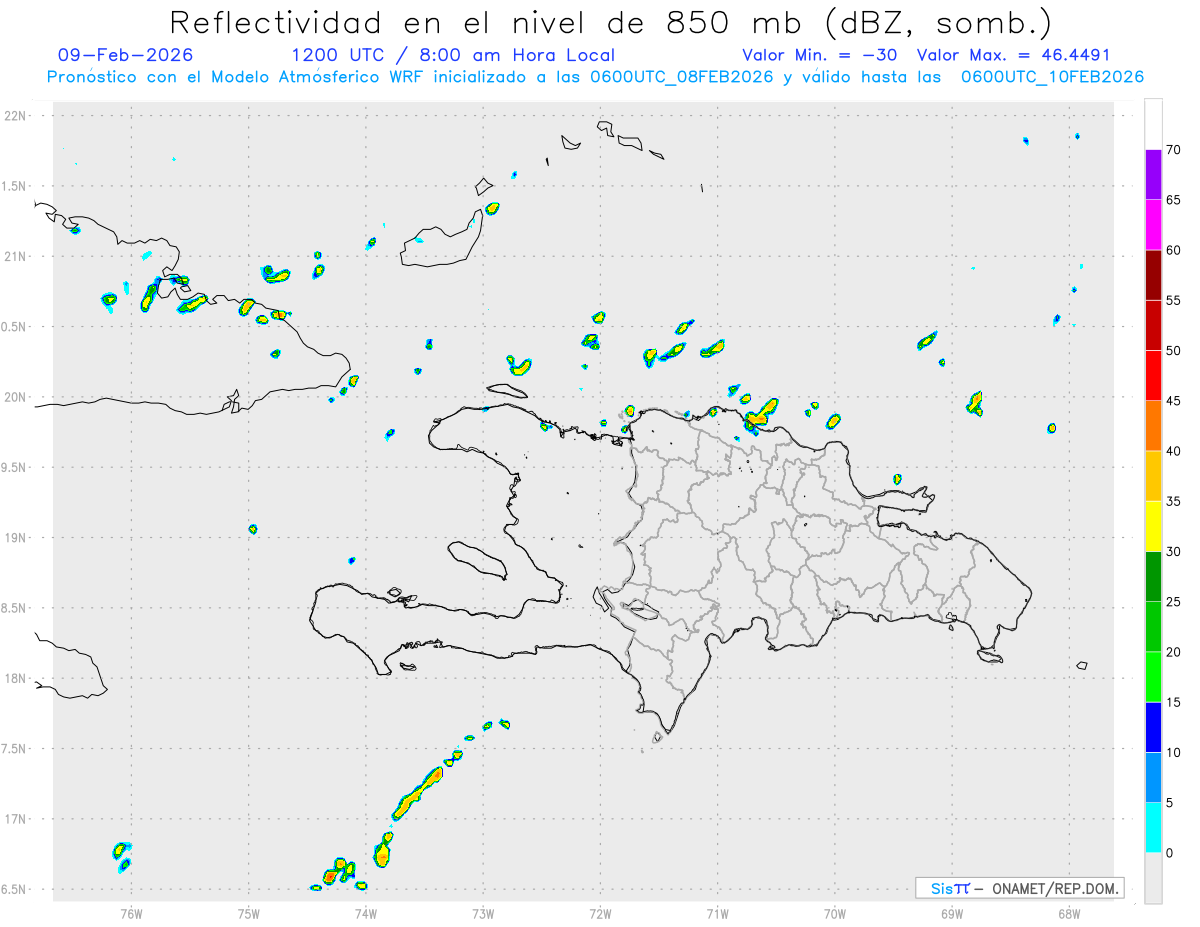Click the orange 40–45 dBZ colorbar segment

pyautogui.click(x=1153, y=426)
